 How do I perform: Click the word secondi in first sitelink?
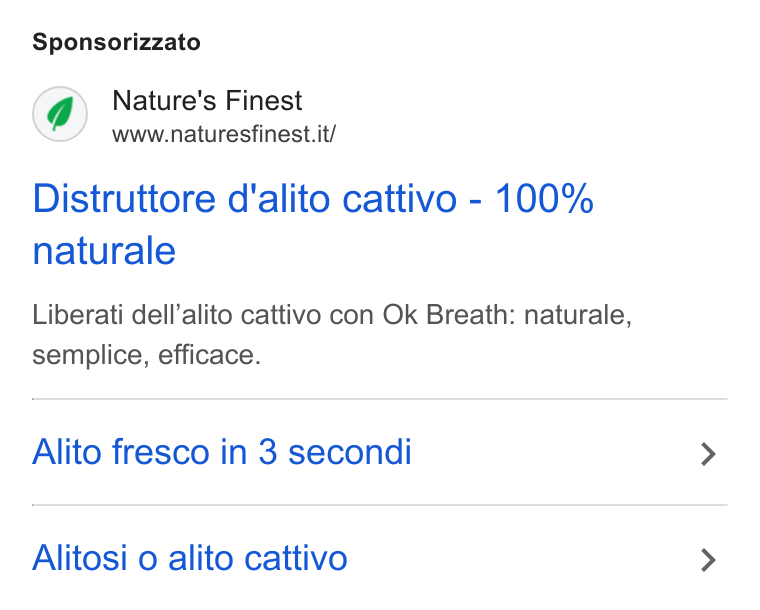349,452
